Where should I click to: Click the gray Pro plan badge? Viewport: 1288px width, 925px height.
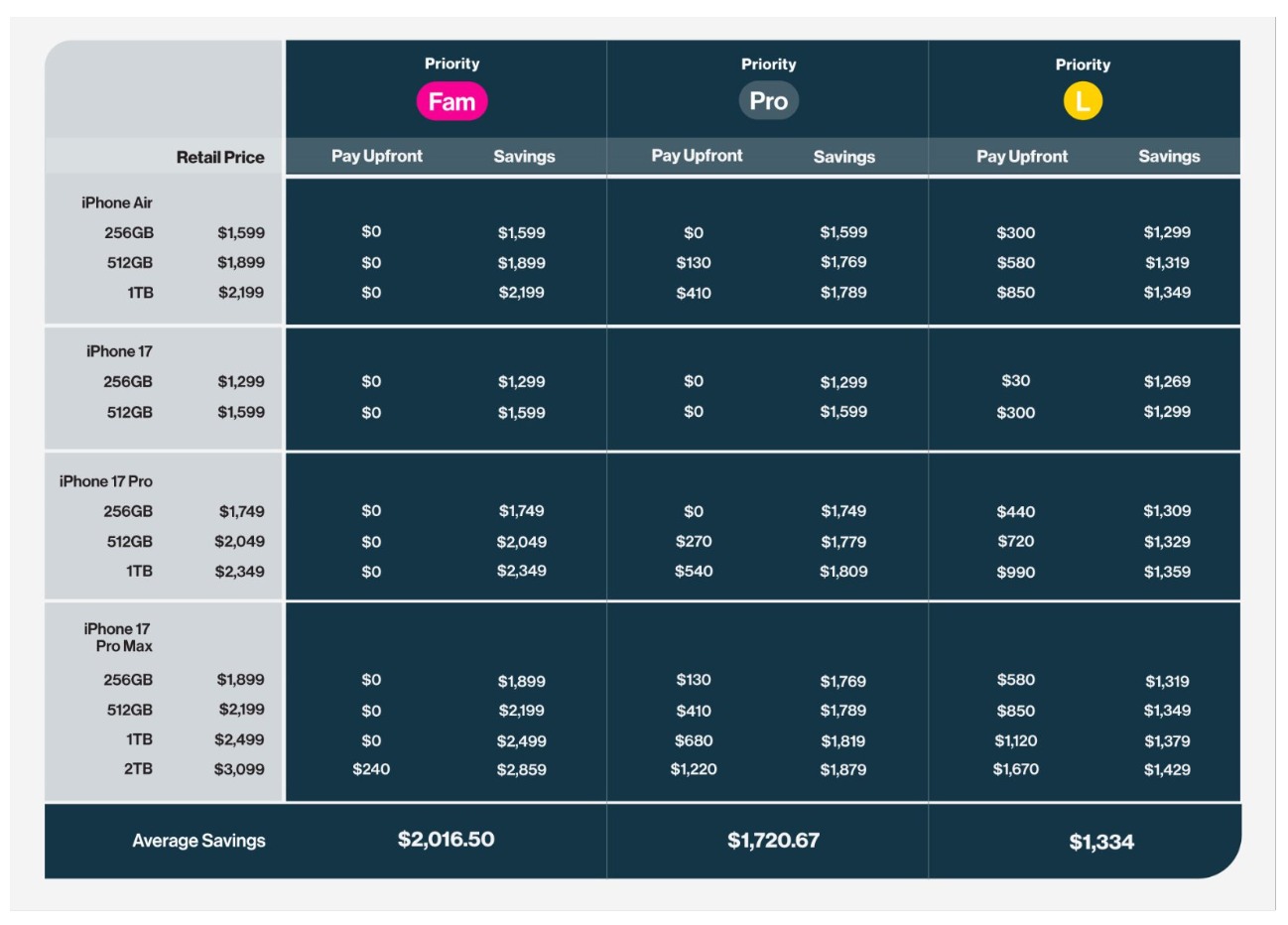(x=768, y=101)
